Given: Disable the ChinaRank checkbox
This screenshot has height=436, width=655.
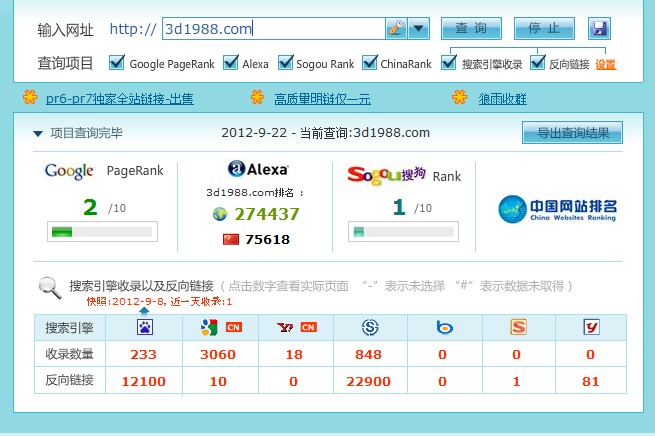Looking at the screenshot, I should [369, 63].
